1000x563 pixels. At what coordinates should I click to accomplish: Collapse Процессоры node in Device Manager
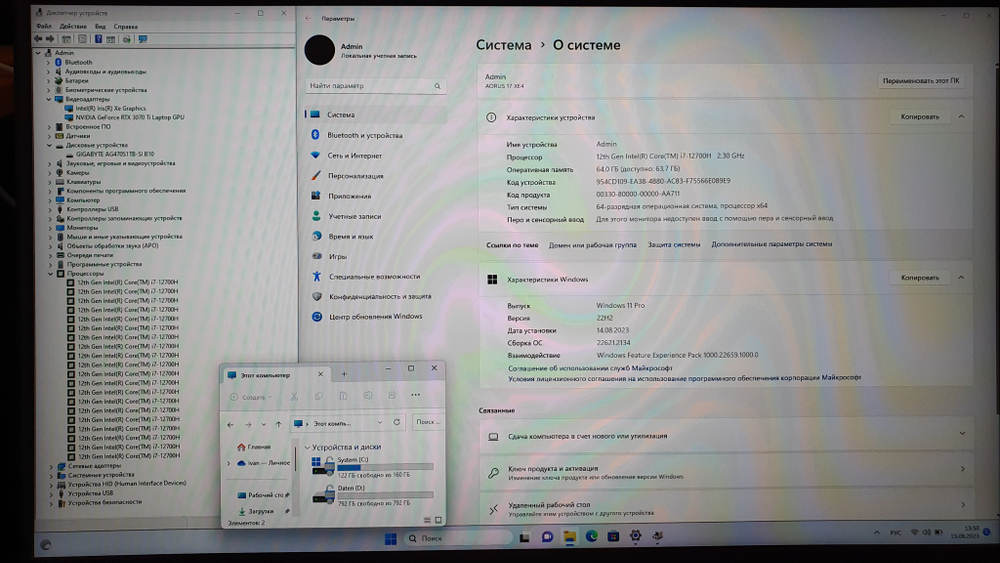click(50, 274)
